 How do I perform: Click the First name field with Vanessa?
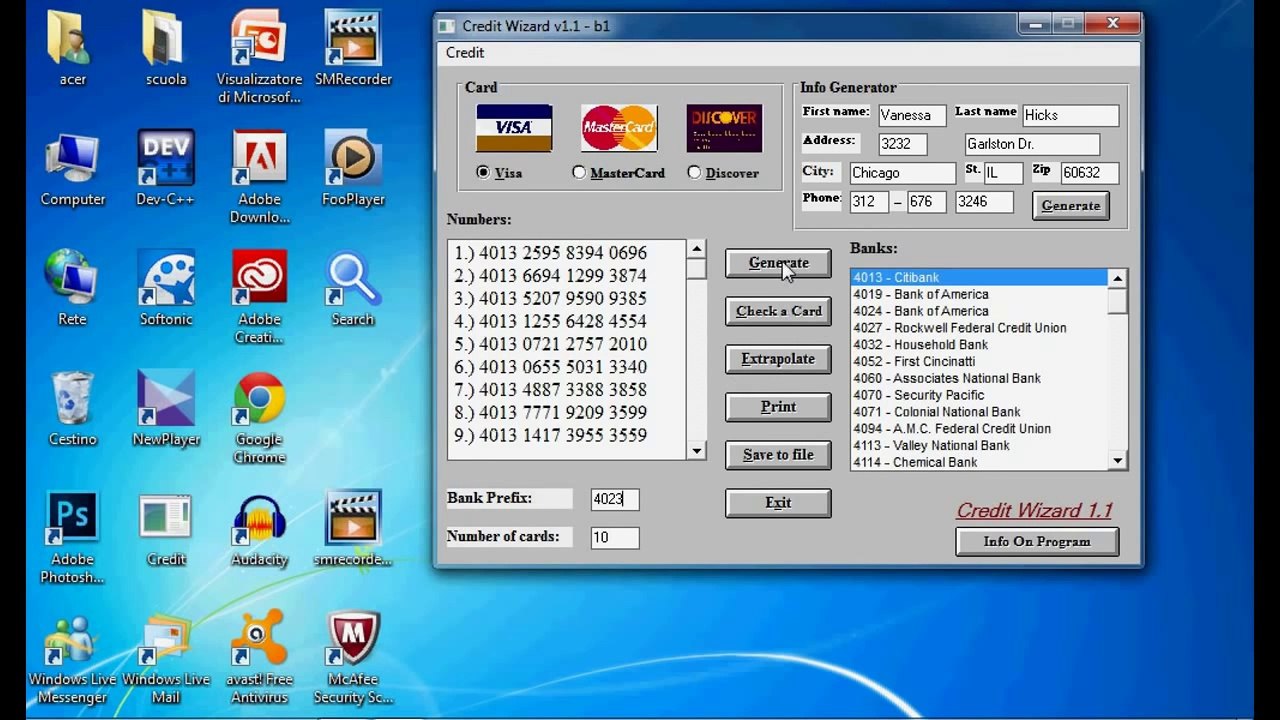pos(912,115)
